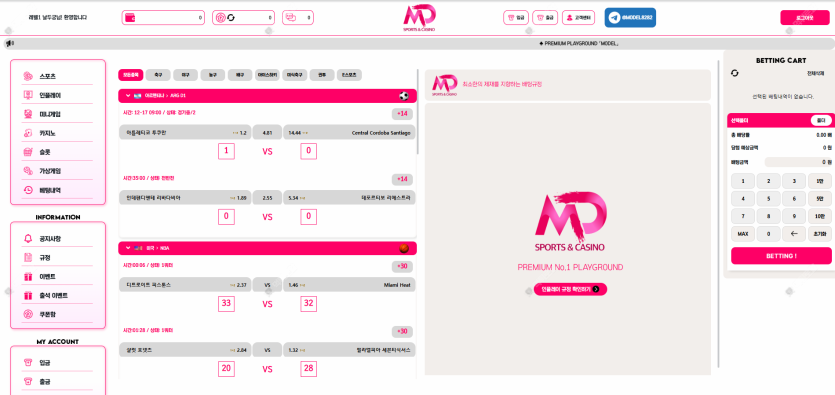Pick the home odds 1.2 for the first Argentina match
This screenshot has height=395, width=835.
(x=185, y=133)
